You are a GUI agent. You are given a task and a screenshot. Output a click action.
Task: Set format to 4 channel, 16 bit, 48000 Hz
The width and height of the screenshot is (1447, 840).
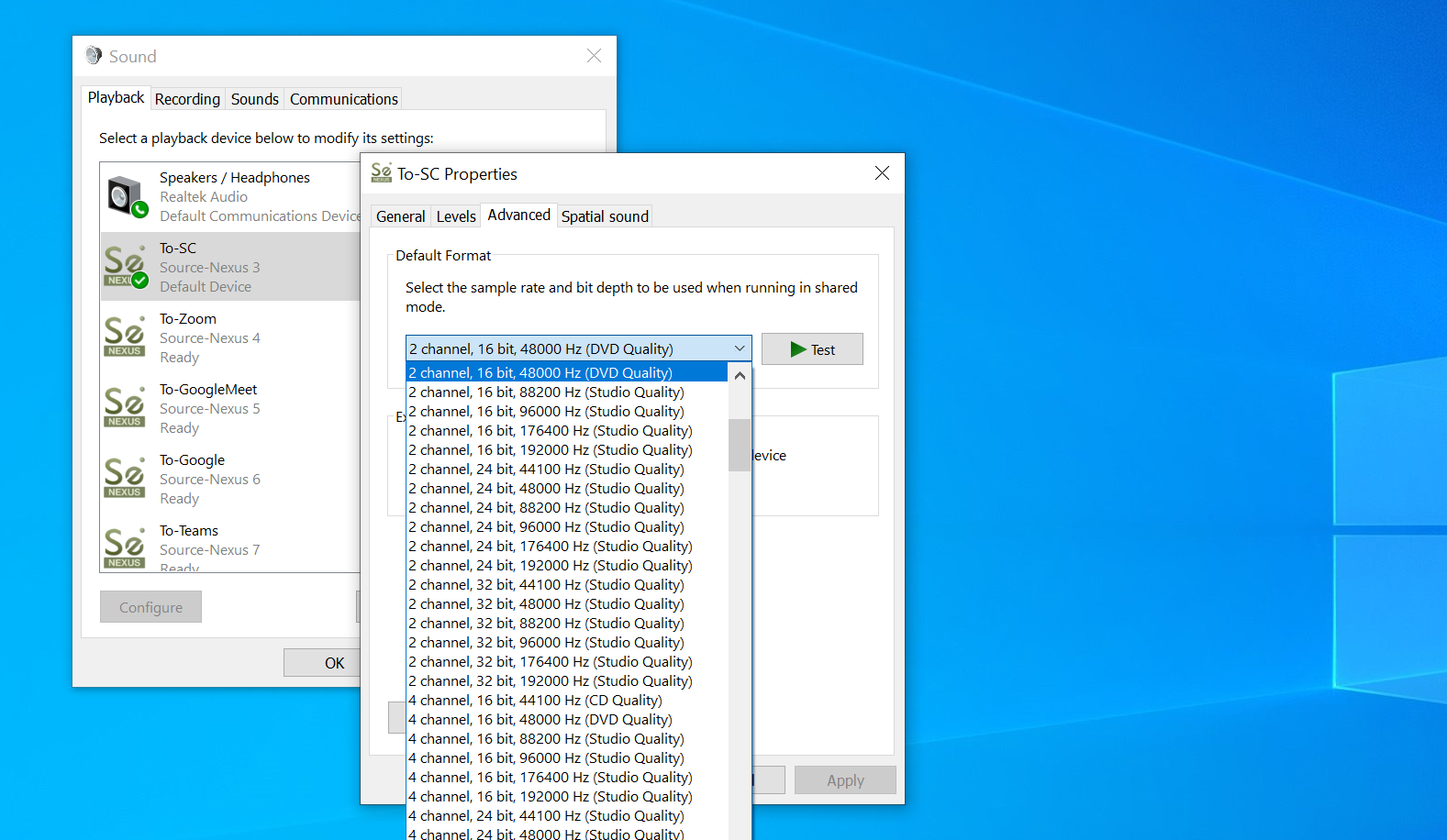[x=567, y=719]
